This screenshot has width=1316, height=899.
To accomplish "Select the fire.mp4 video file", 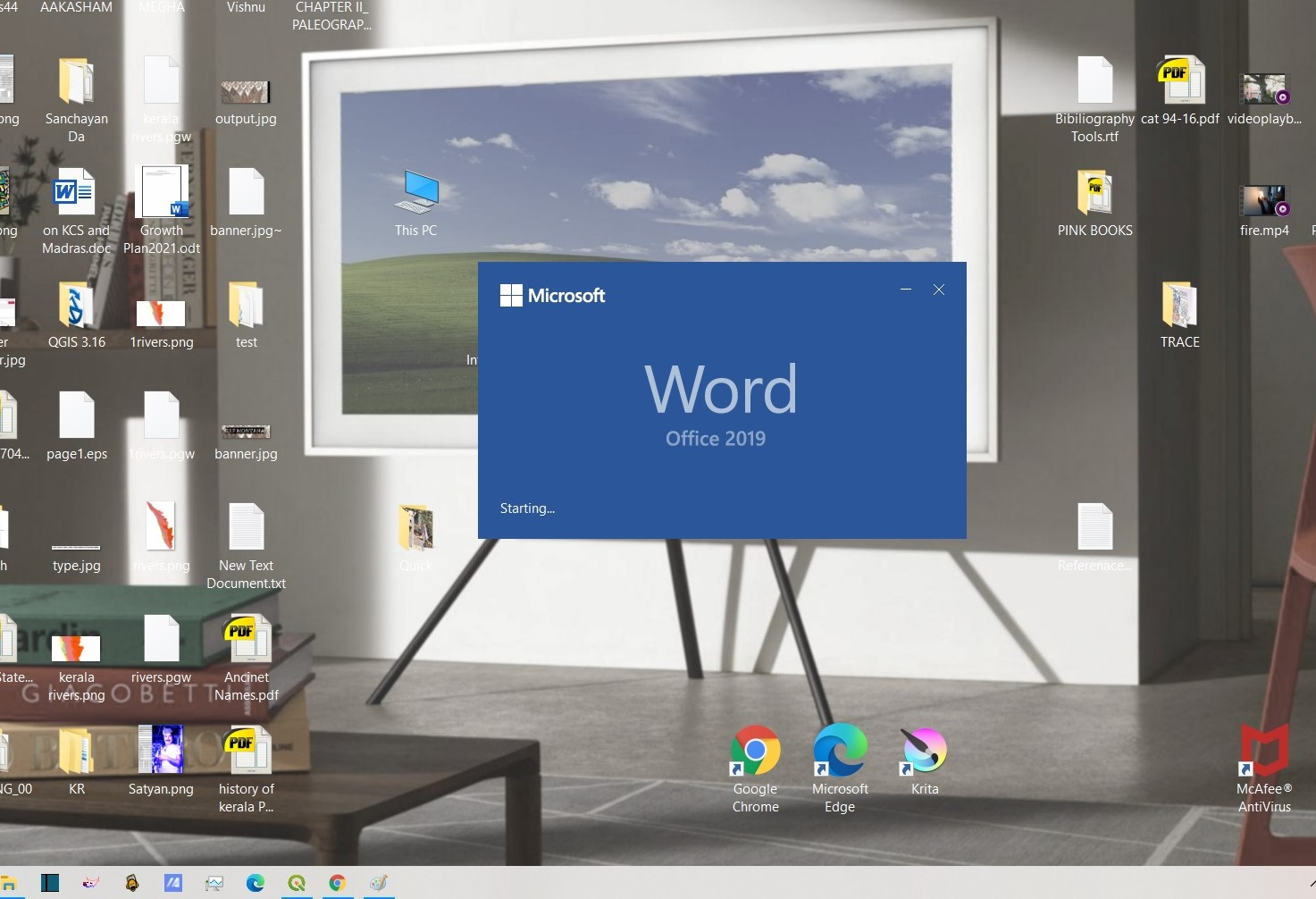I will tap(1264, 201).
